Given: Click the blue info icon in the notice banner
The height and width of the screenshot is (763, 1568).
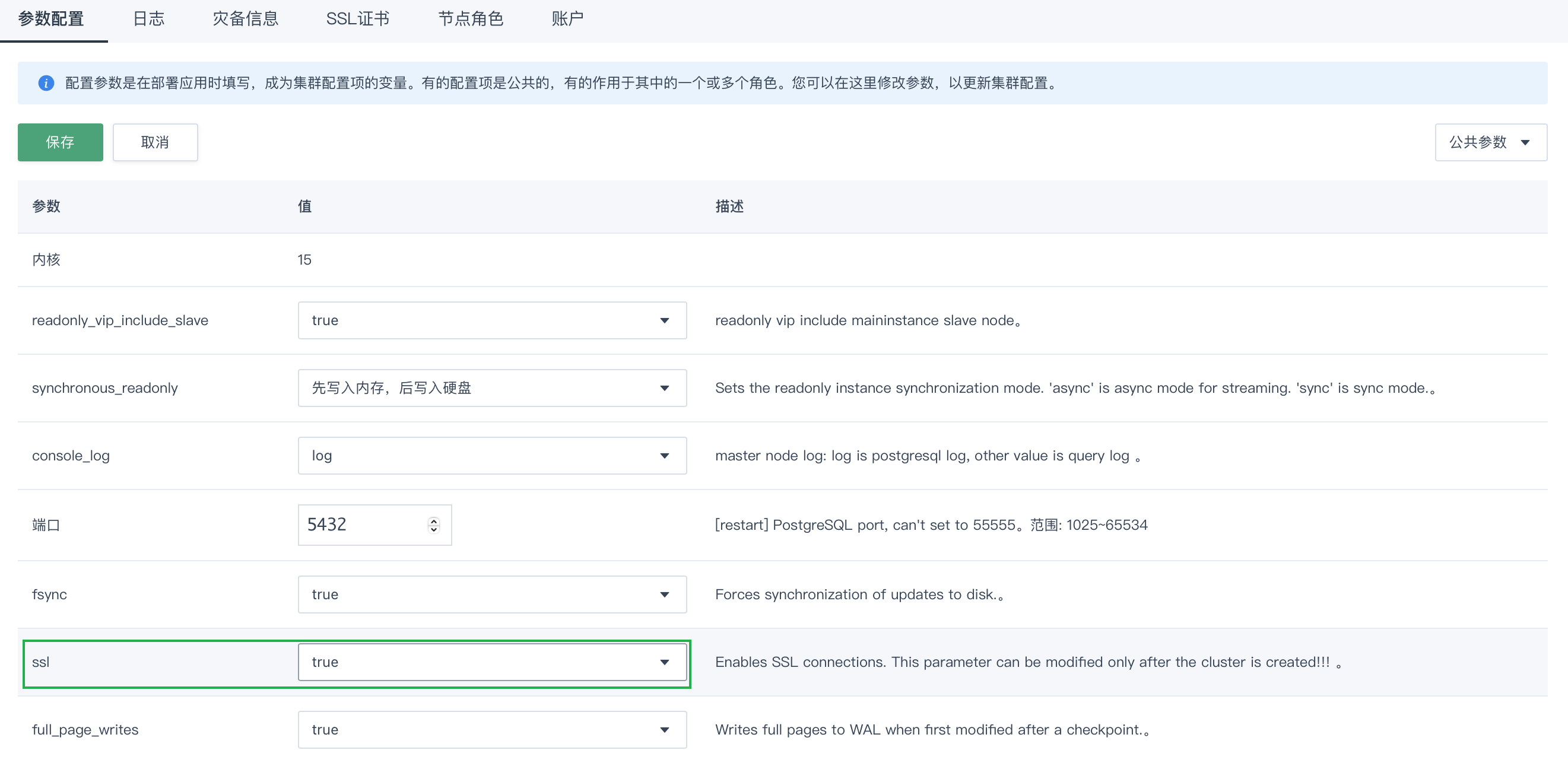Looking at the screenshot, I should pos(46,82).
